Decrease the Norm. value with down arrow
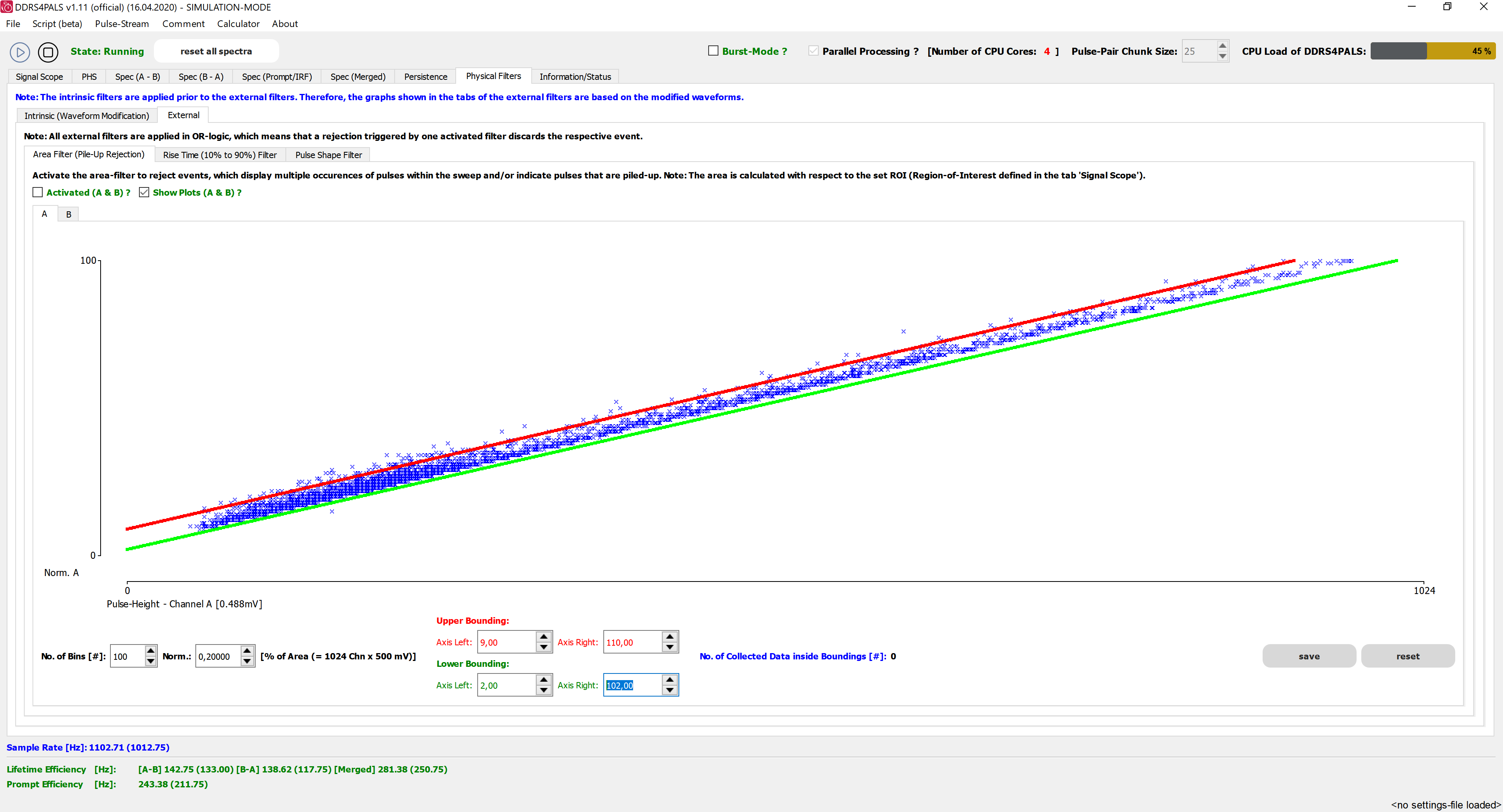Image resolution: width=1503 pixels, height=812 pixels. click(247, 661)
